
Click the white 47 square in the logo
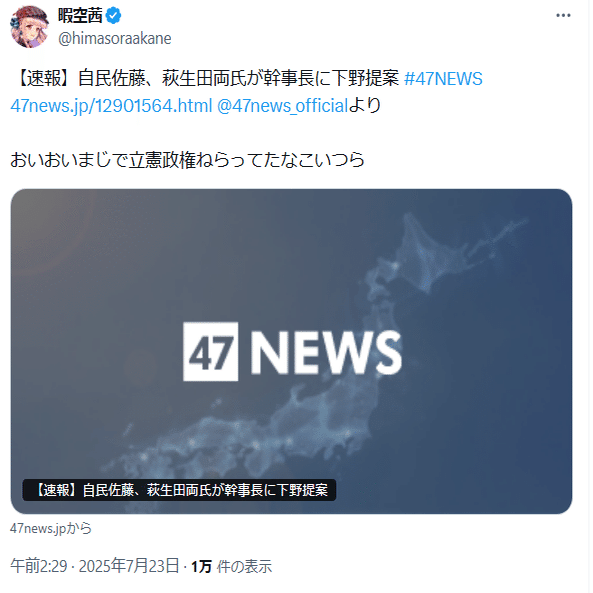(211, 351)
